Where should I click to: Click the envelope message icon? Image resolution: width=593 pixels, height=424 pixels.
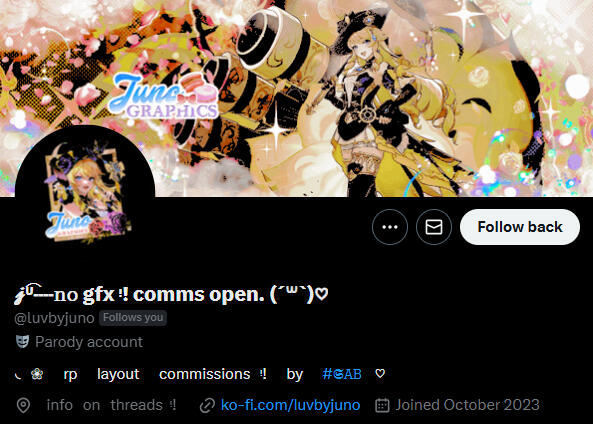point(434,227)
